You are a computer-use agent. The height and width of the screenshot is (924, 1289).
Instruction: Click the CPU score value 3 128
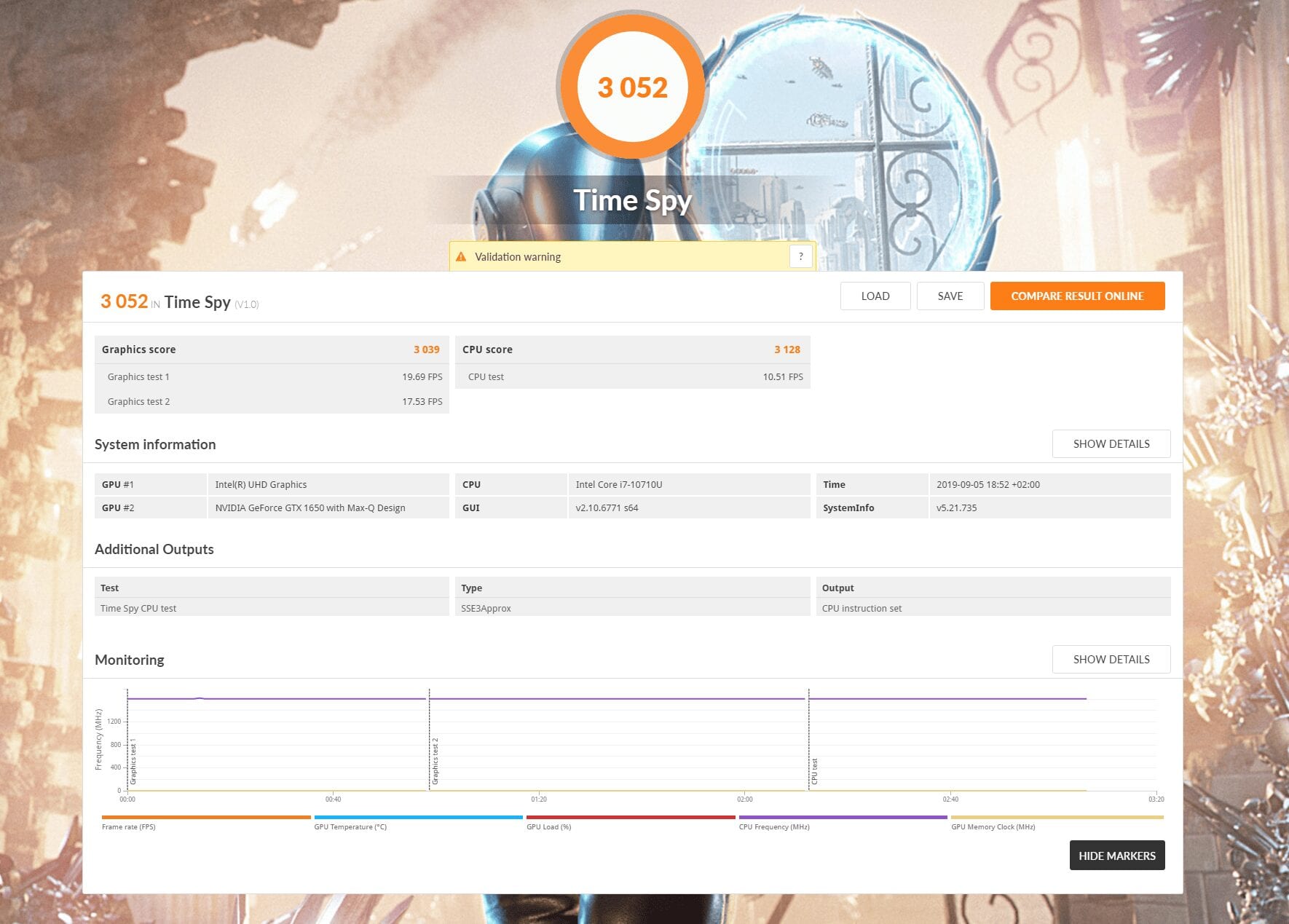pyautogui.click(x=787, y=350)
